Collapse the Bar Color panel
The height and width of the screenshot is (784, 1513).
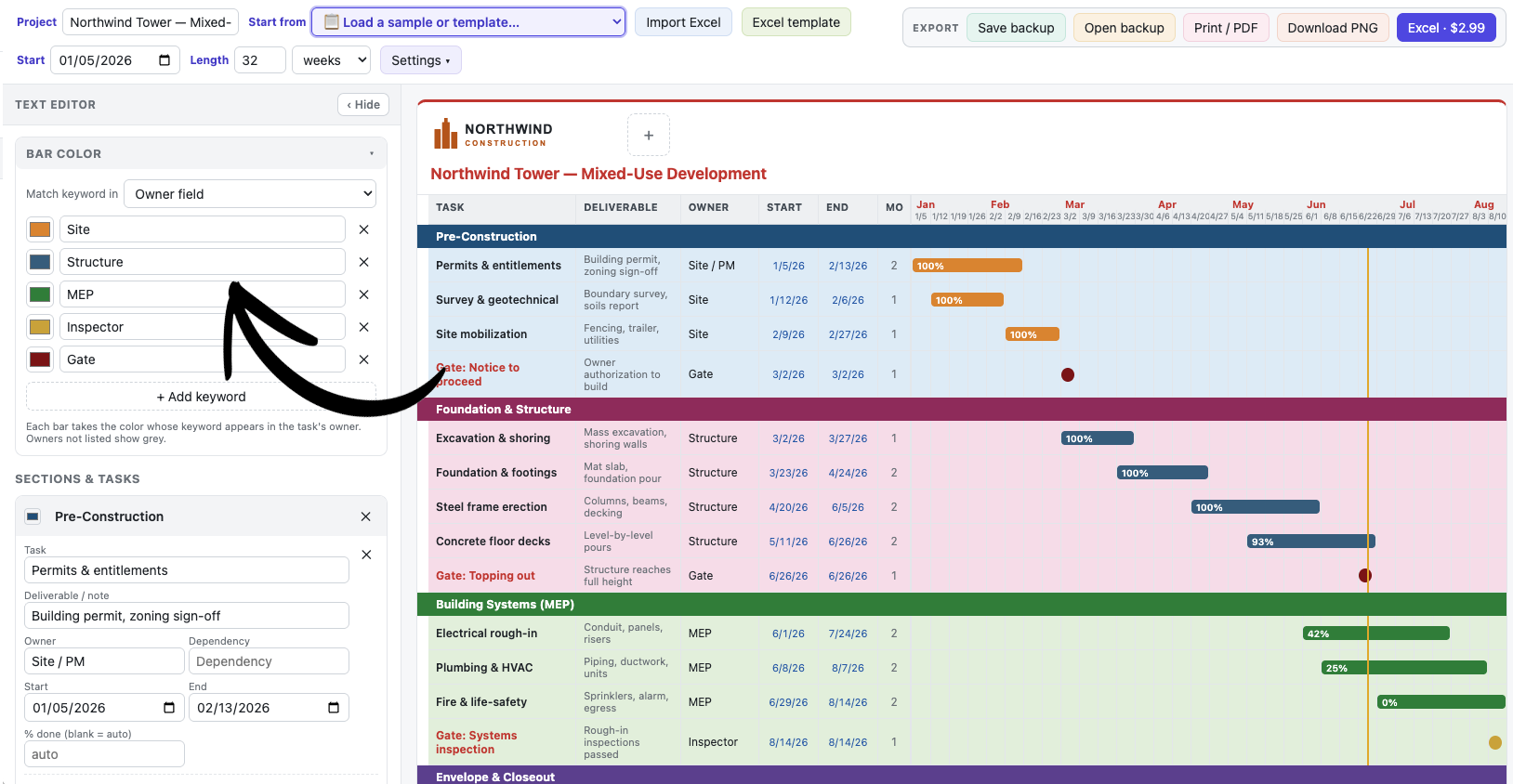coord(372,154)
